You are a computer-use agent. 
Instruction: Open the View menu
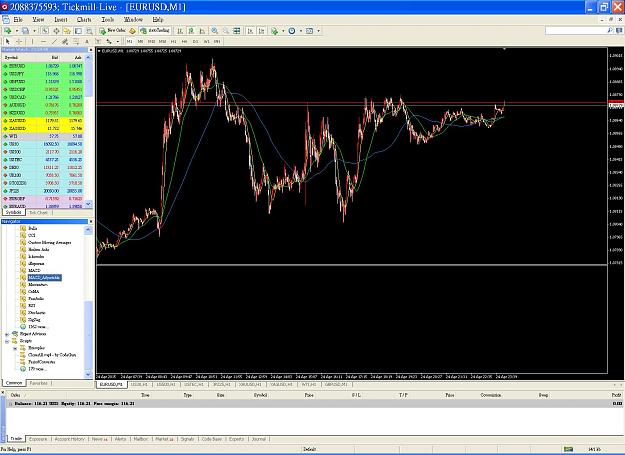(x=38, y=20)
